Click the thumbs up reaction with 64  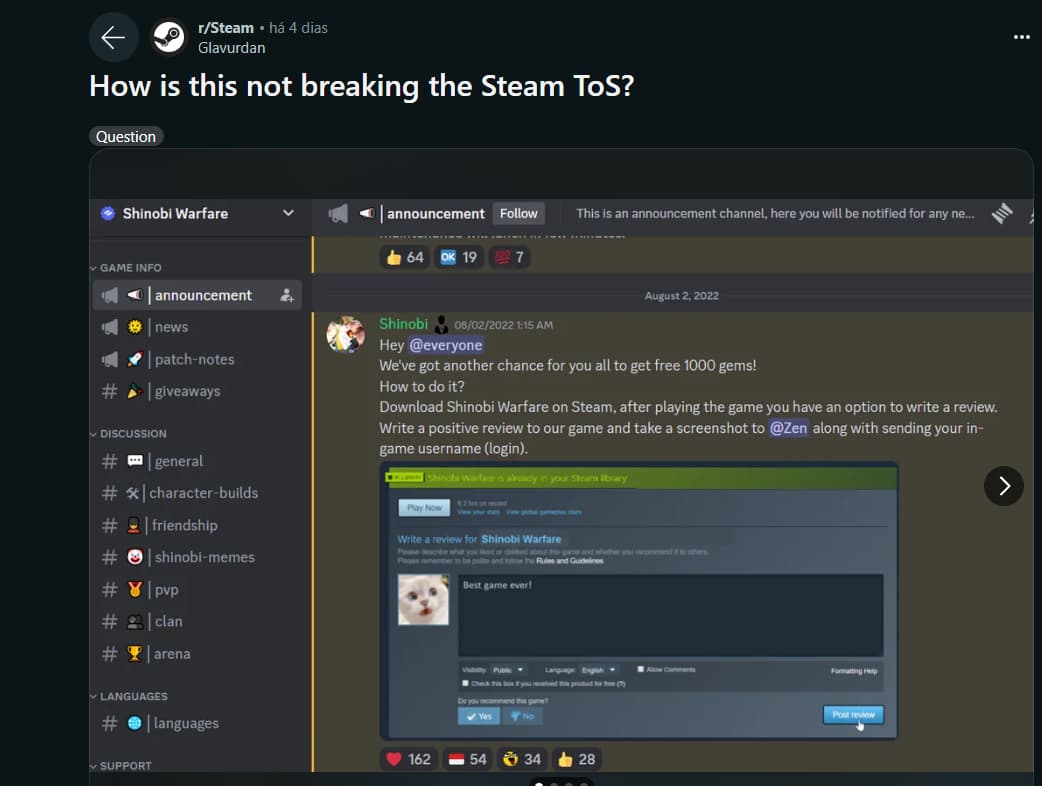[x=405, y=257]
